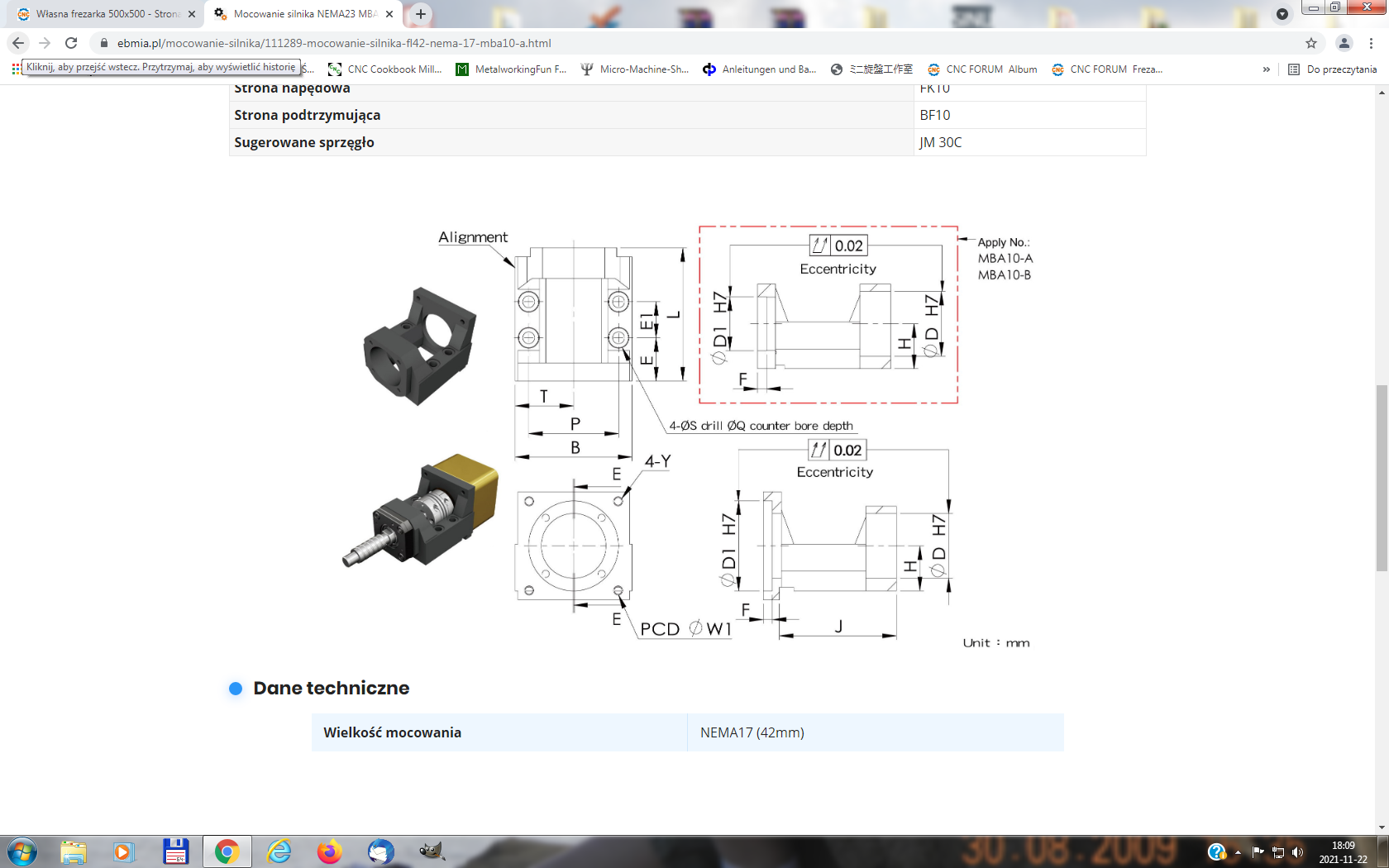Viewport: 1389px width, 868px height.
Task: Click the Dane techniczne heading
Action: point(331,688)
